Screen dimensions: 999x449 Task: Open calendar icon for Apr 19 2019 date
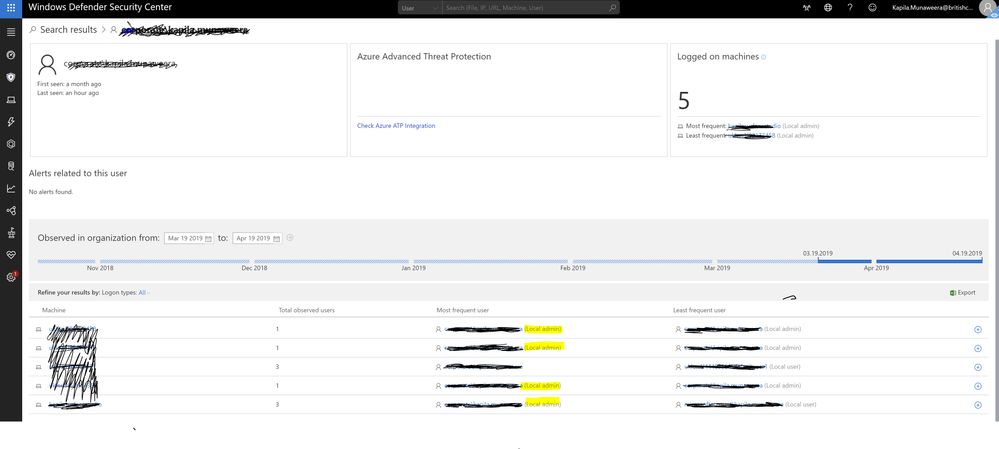pyautogui.click(x=277, y=238)
